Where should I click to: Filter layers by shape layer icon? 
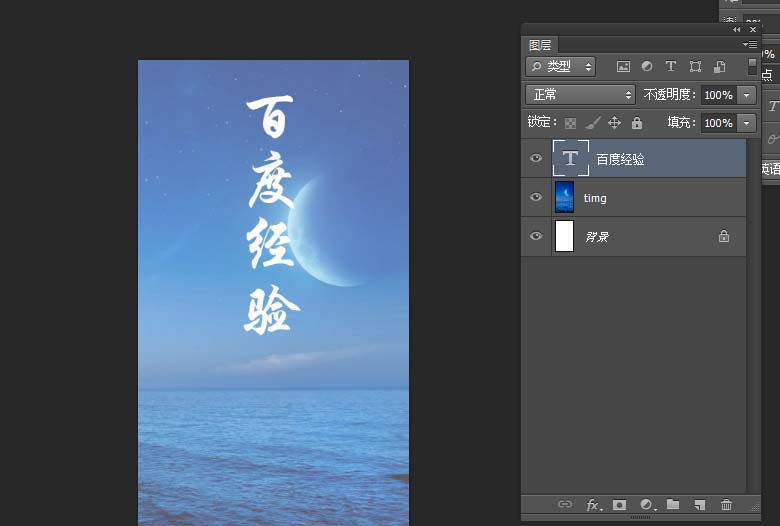[x=695, y=67]
